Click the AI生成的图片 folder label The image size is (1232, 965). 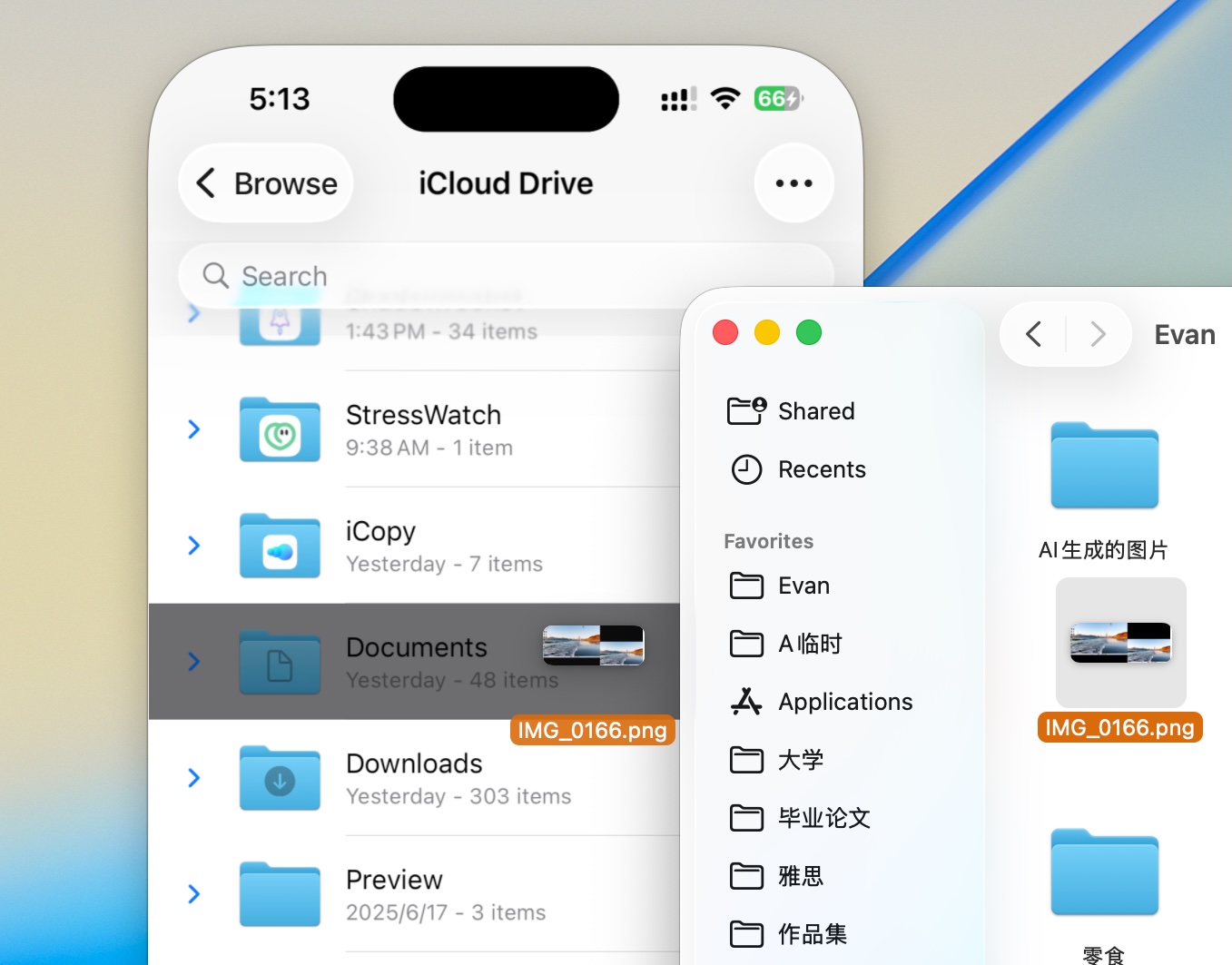tap(1104, 550)
